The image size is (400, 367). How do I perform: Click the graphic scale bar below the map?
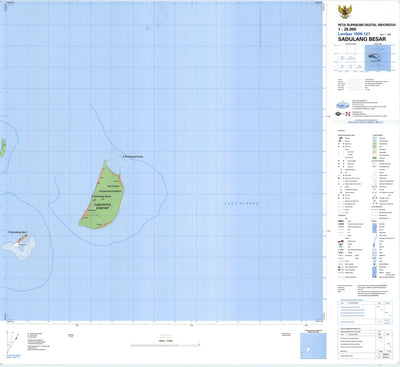pos(165,345)
